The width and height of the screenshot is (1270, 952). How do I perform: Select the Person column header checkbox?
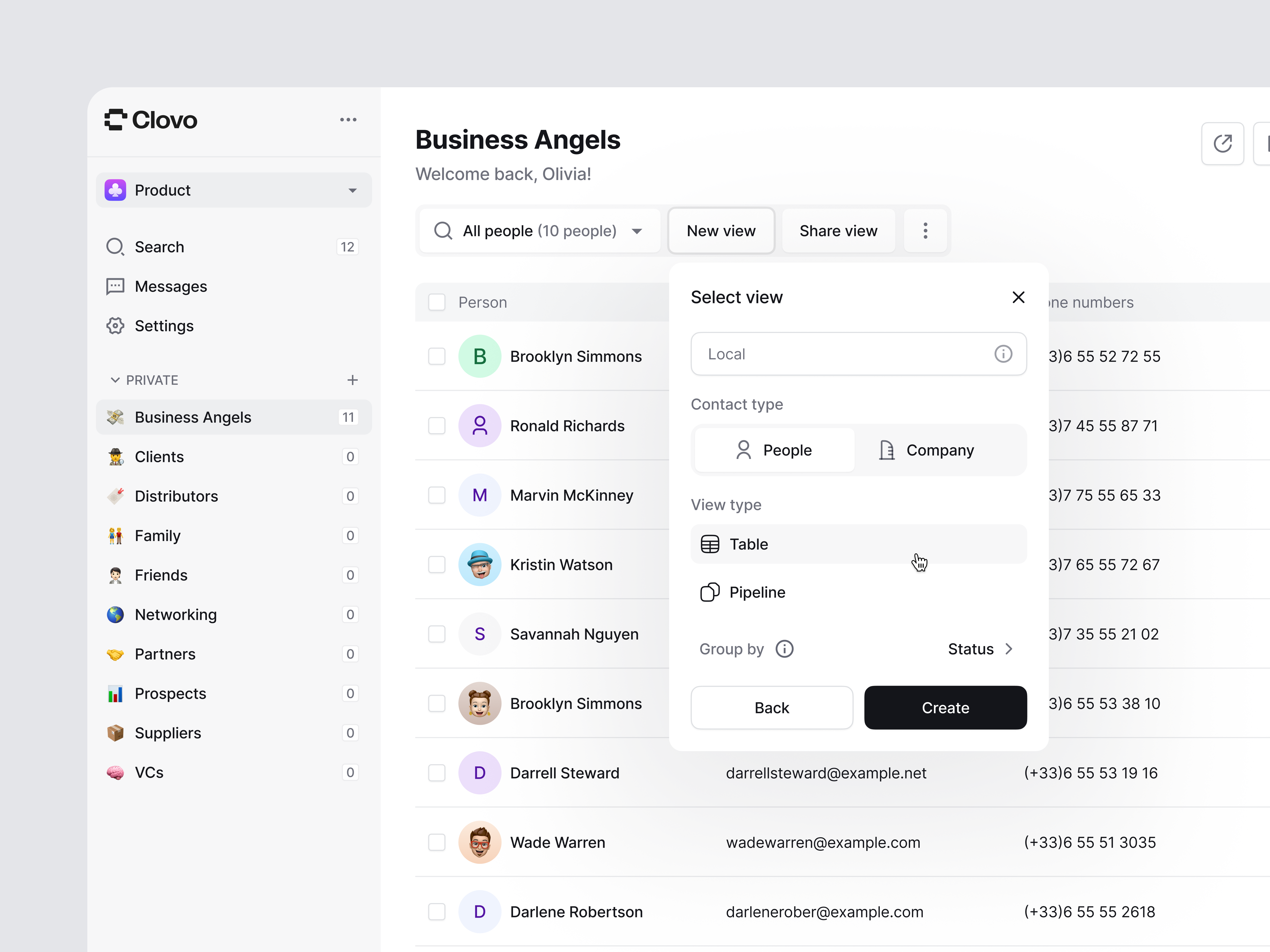(x=437, y=302)
